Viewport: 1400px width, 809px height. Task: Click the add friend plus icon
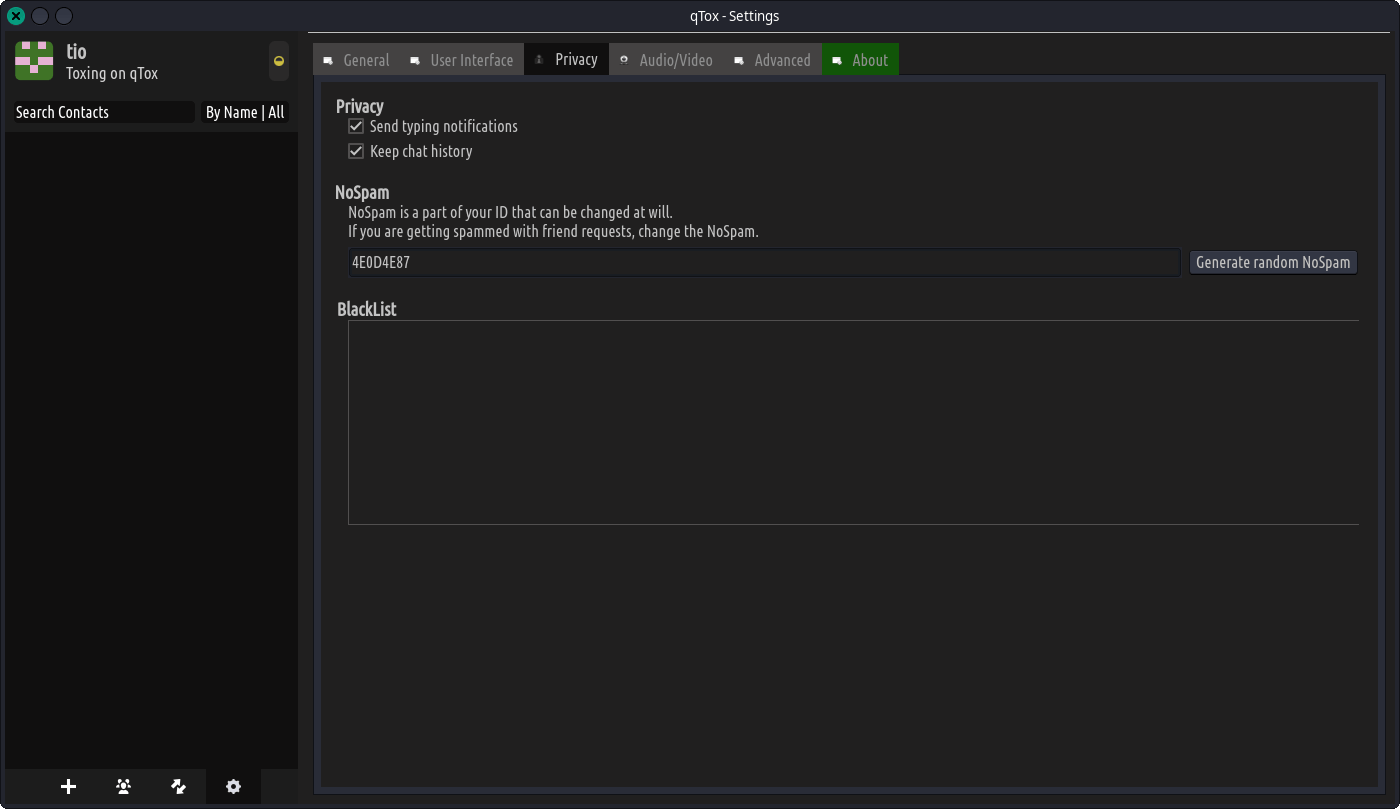tap(68, 787)
